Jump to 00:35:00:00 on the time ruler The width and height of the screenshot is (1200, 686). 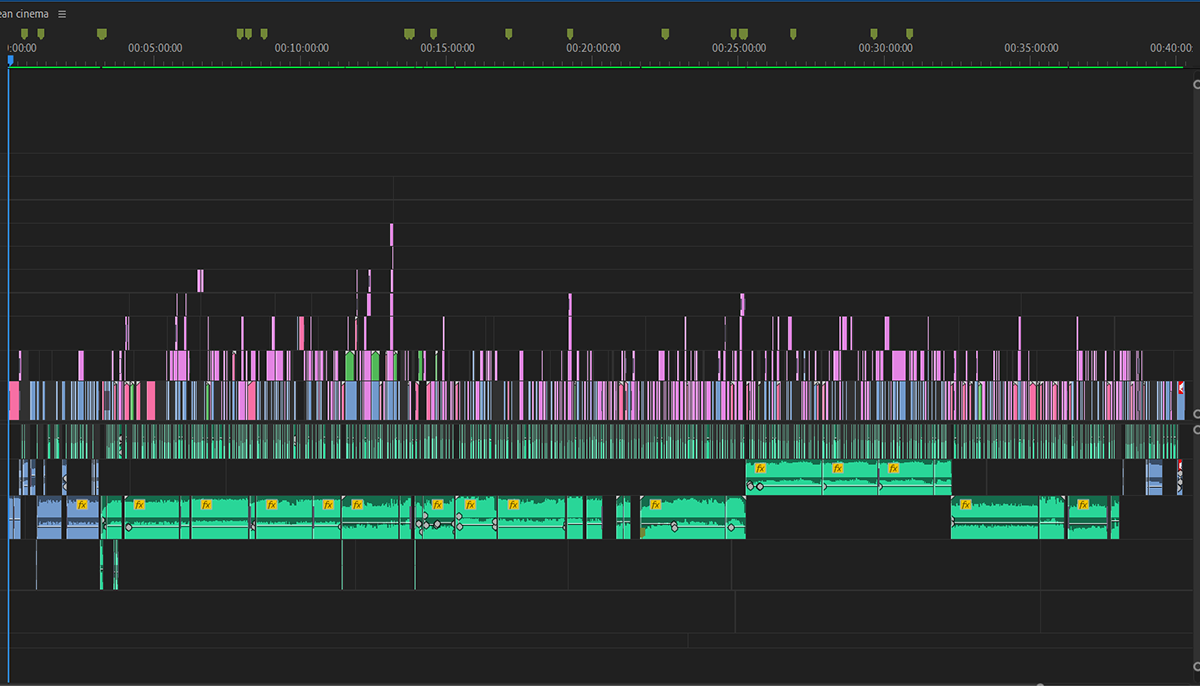pyautogui.click(x=1032, y=48)
